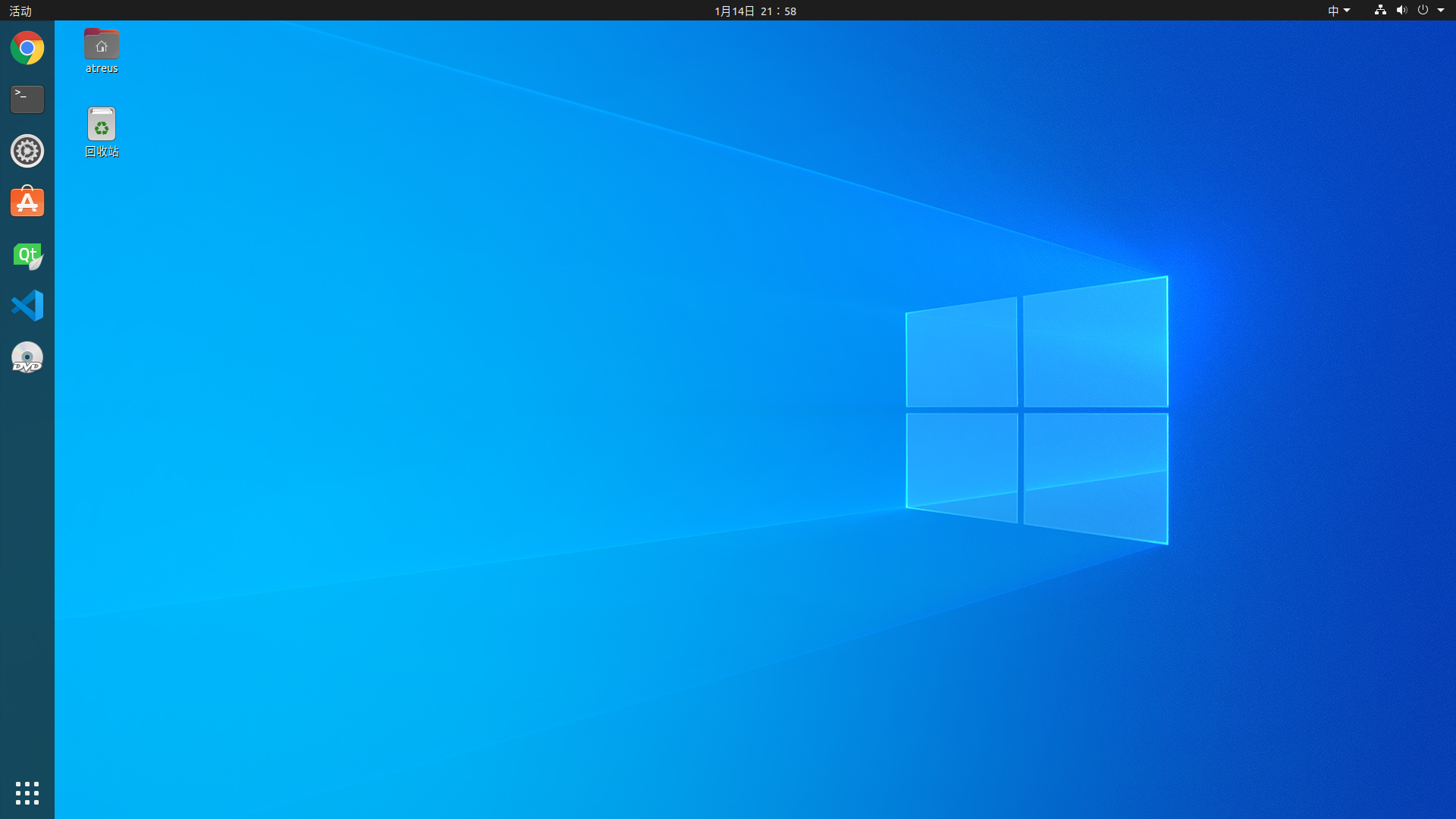This screenshot has height=819, width=1456.
Task: Select the 回收站 trash bin icon
Action: pyautogui.click(x=102, y=124)
